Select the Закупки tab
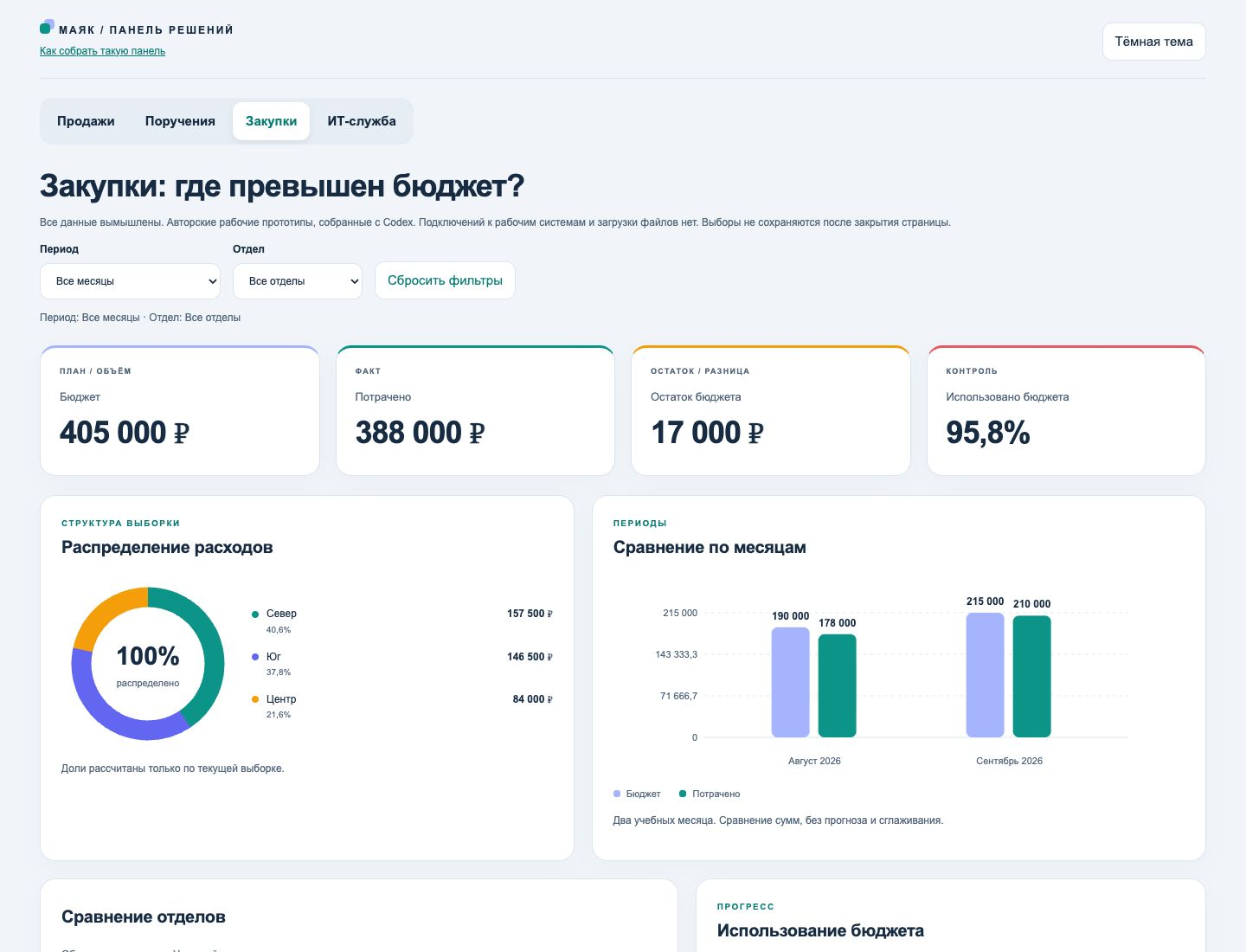 [x=271, y=121]
